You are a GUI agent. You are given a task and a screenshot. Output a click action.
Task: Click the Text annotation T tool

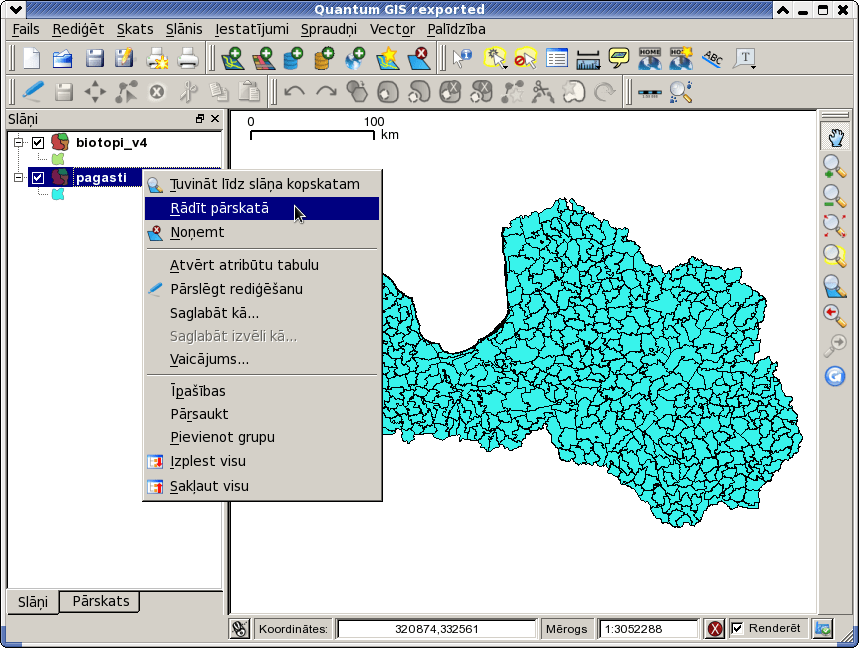point(745,58)
